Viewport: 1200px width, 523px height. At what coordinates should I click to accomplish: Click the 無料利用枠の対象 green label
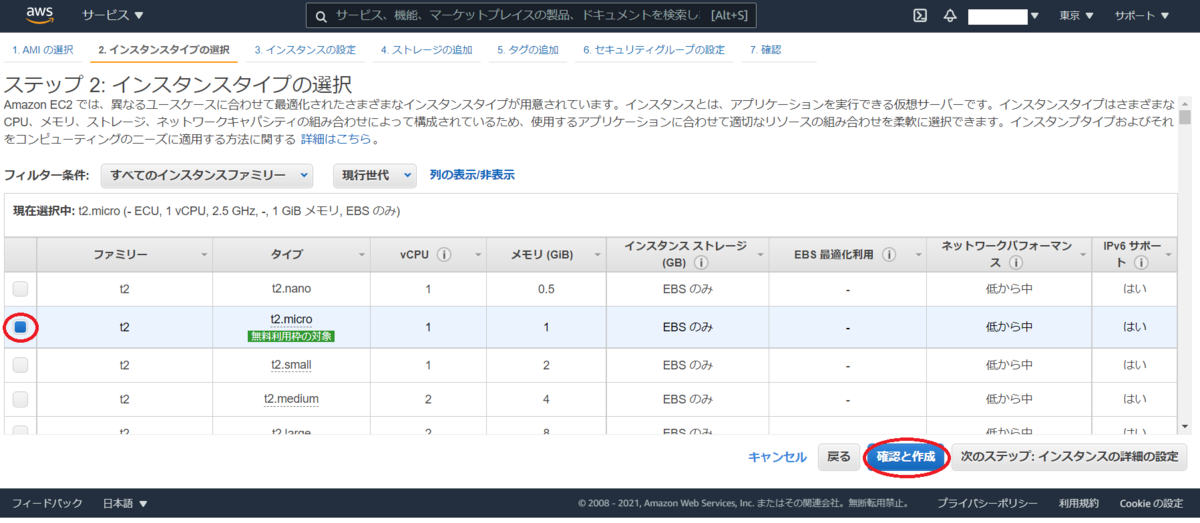click(x=292, y=336)
